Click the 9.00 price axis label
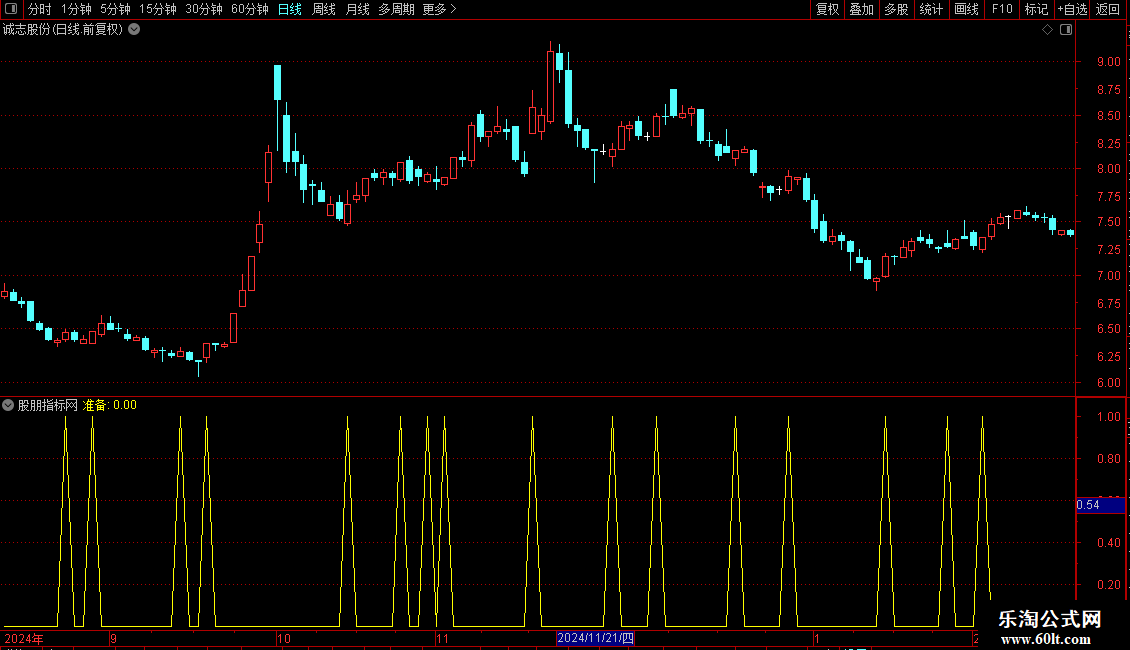The image size is (1130, 650). (1108, 62)
